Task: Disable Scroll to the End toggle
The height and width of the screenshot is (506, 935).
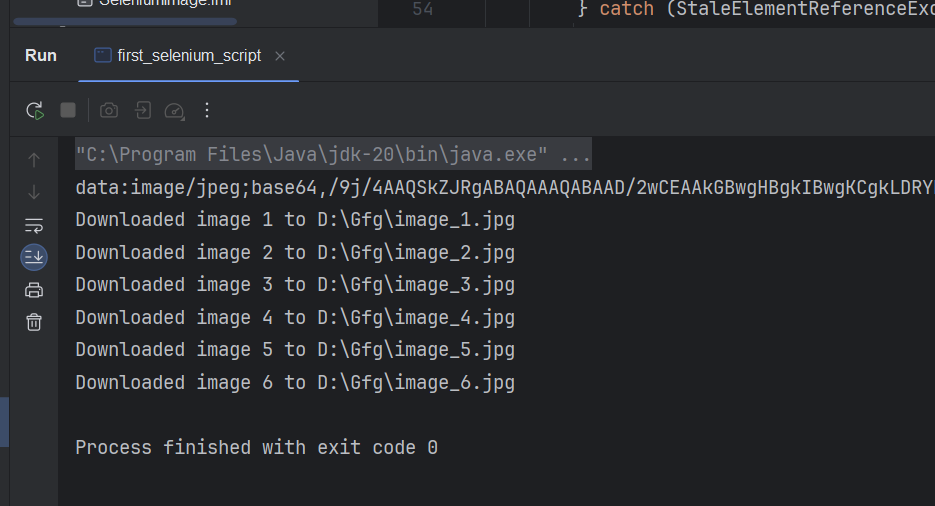Action: (34, 257)
